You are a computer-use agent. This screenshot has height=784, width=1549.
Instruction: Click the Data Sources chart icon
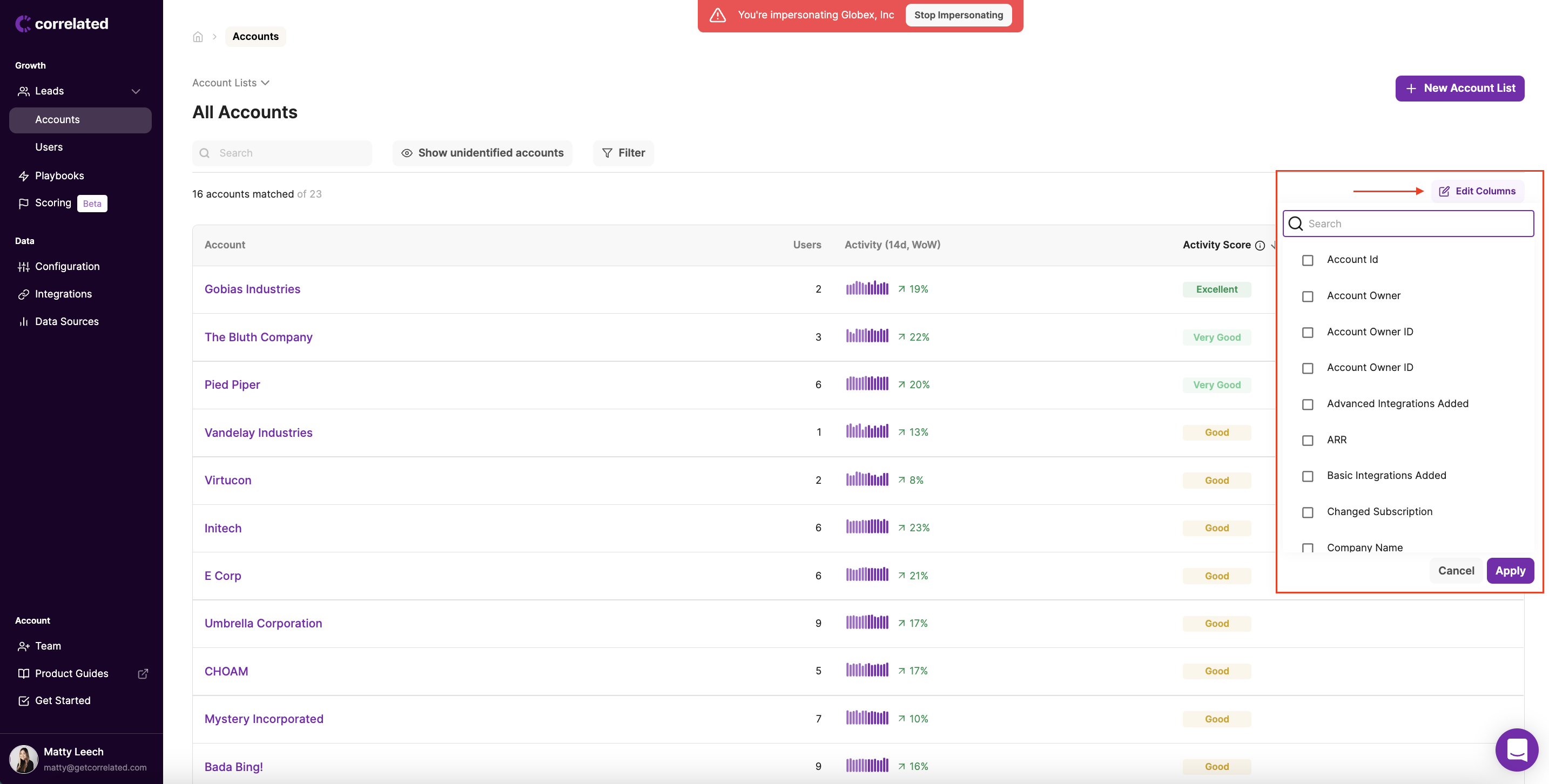pyautogui.click(x=23, y=322)
